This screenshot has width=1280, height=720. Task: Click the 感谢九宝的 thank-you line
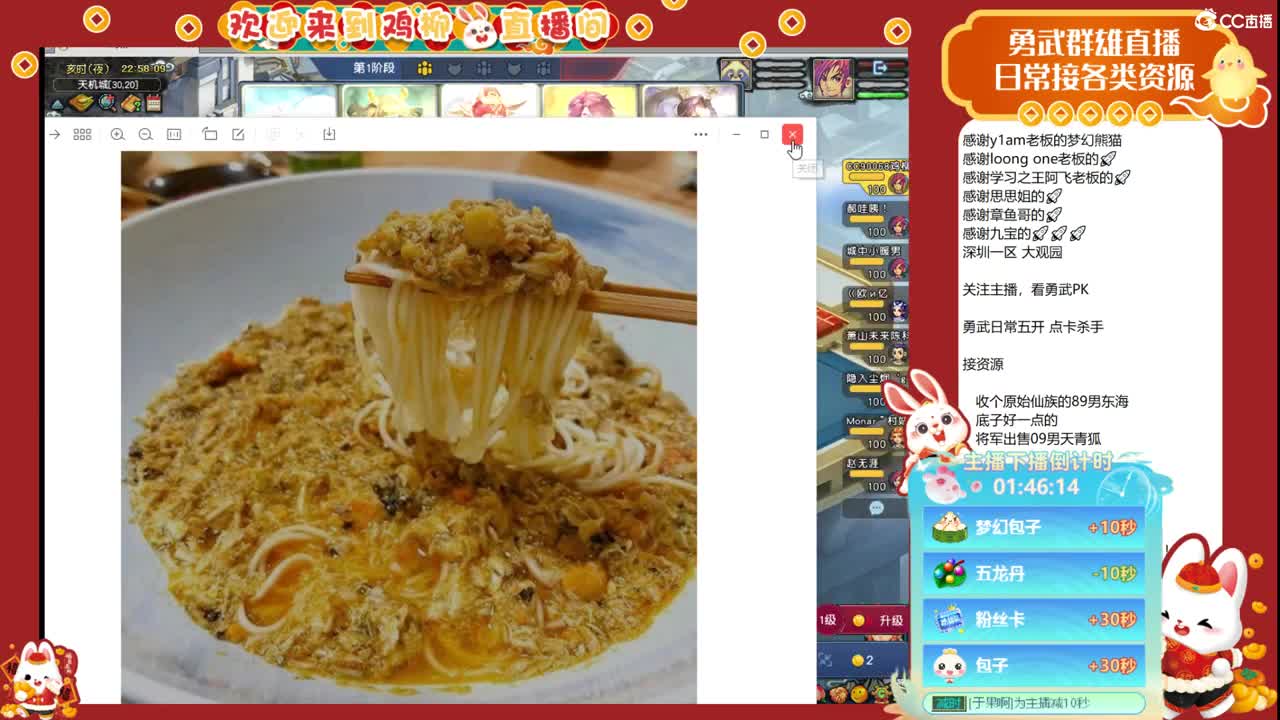[x=1024, y=233]
